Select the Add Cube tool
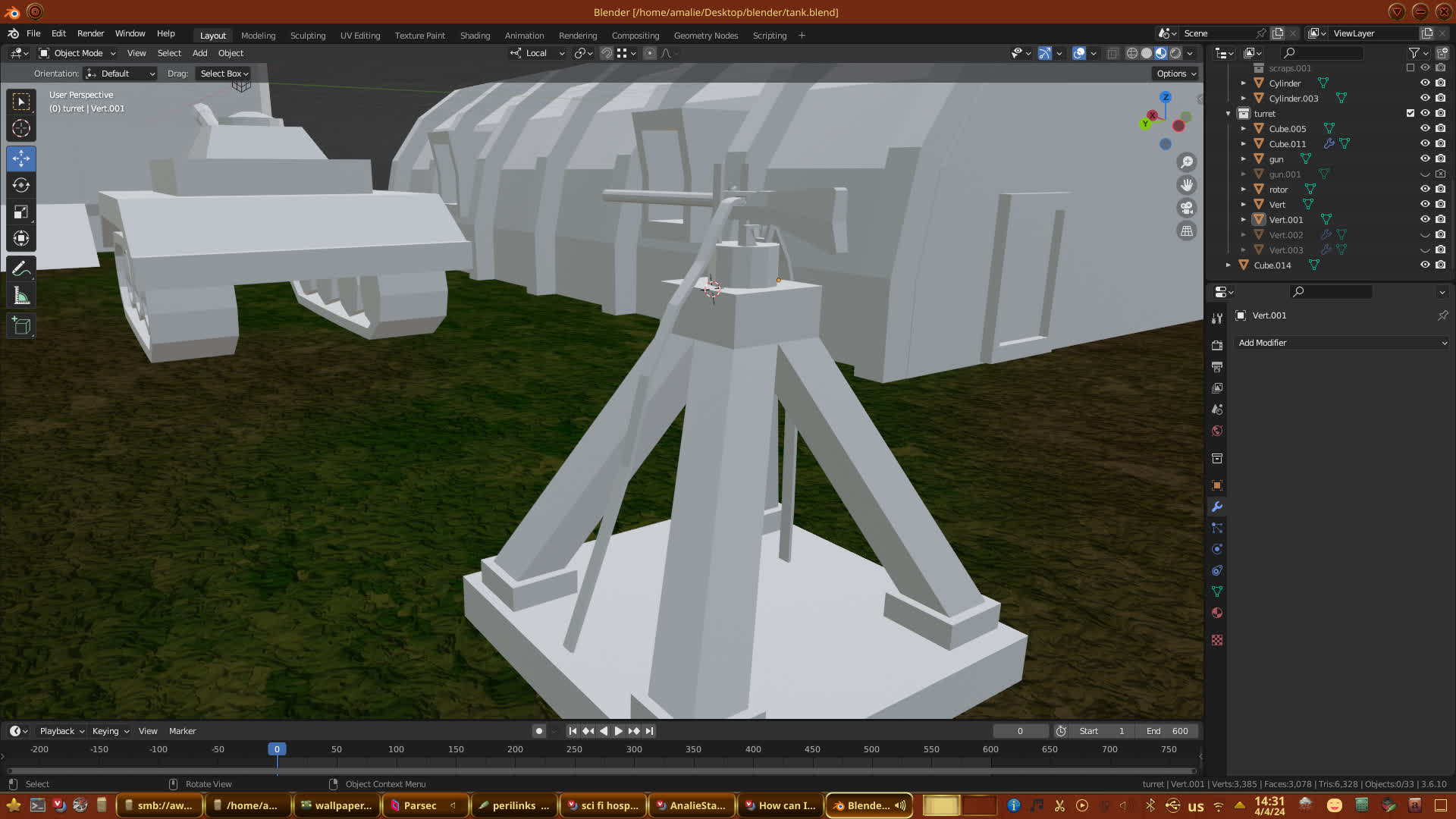The width and height of the screenshot is (1456, 819). 21,327
